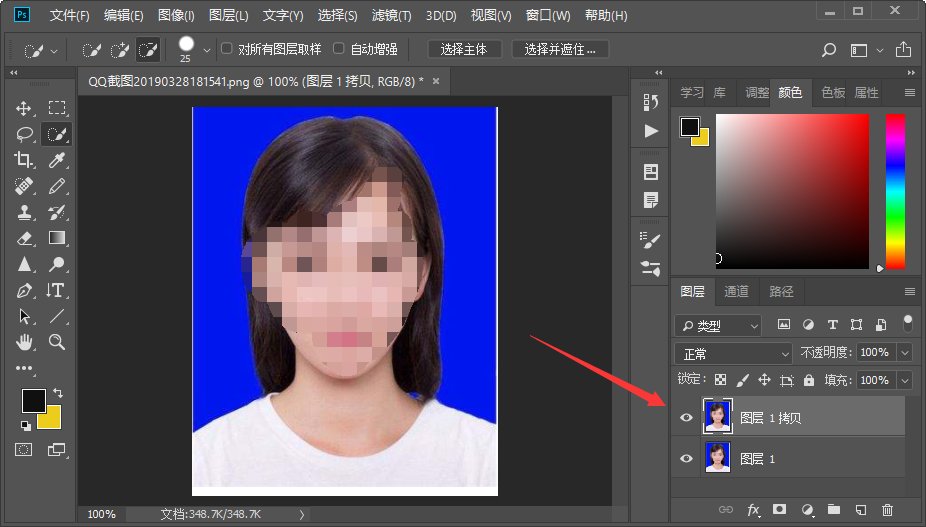Image resolution: width=926 pixels, height=527 pixels.
Task: Switch to the 通道 tab
Action: 736,291
